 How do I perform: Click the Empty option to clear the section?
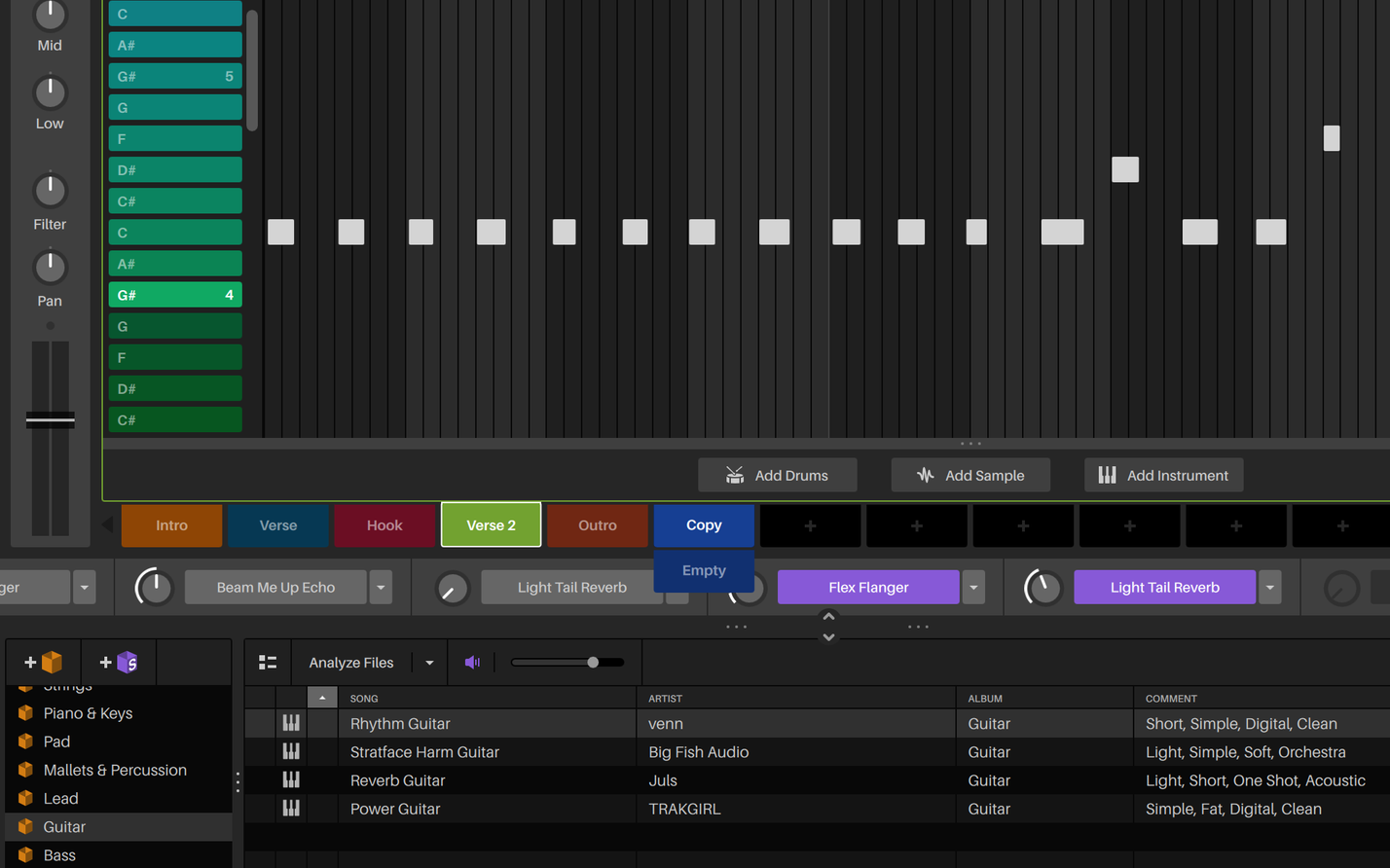pos(703,570)
